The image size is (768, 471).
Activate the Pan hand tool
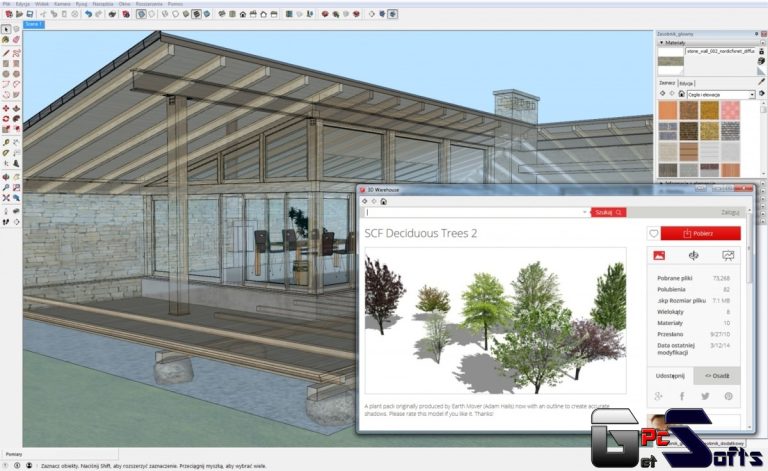pos(16,177)
